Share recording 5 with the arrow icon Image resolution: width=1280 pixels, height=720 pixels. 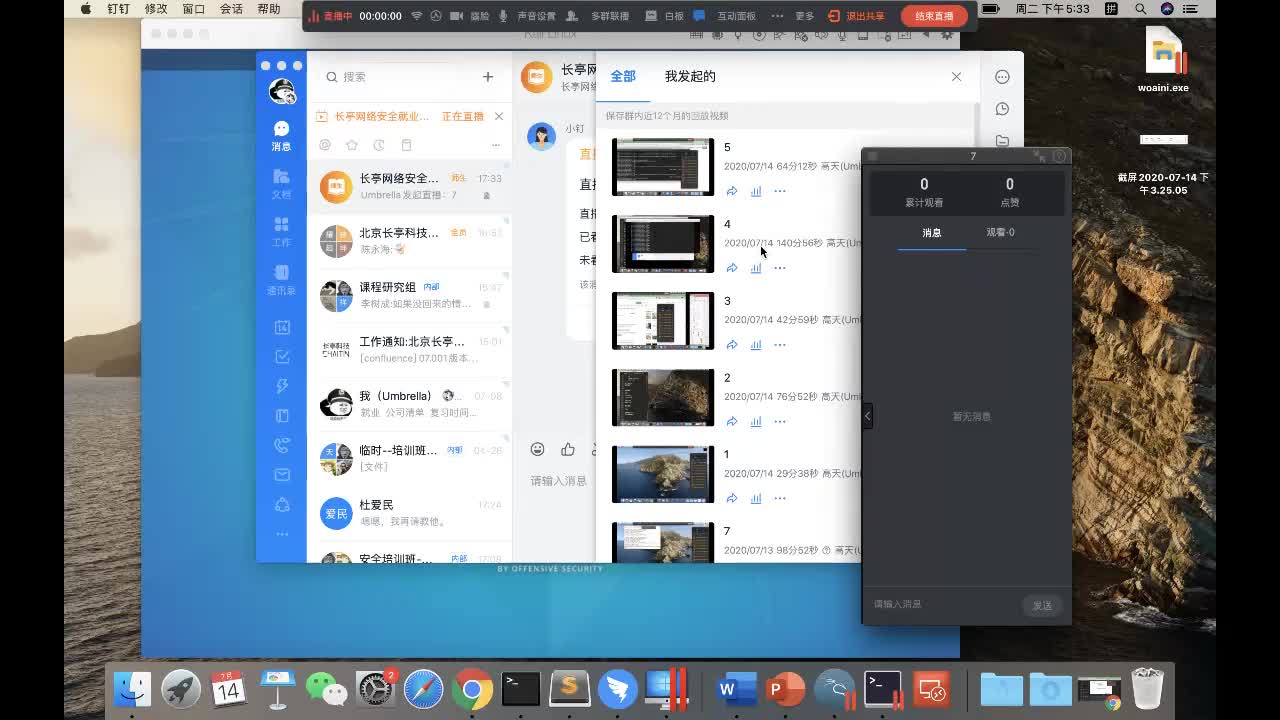click(732, 191)
